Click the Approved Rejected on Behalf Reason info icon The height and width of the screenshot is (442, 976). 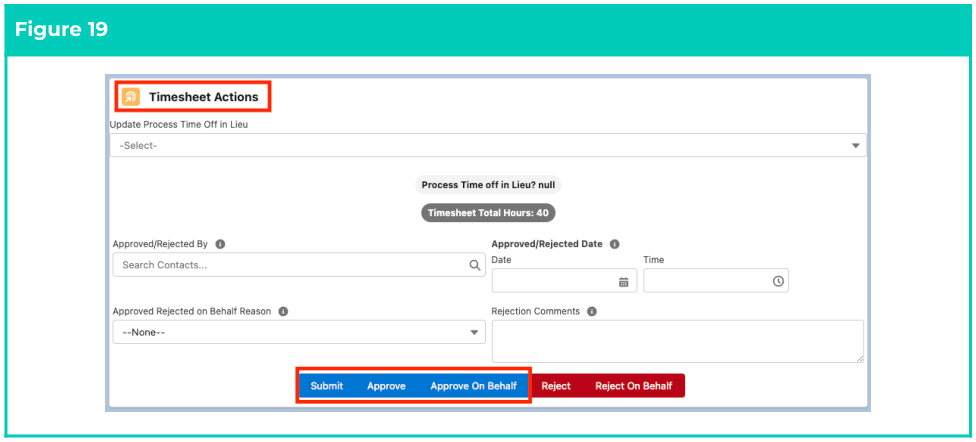pos(283,311)
